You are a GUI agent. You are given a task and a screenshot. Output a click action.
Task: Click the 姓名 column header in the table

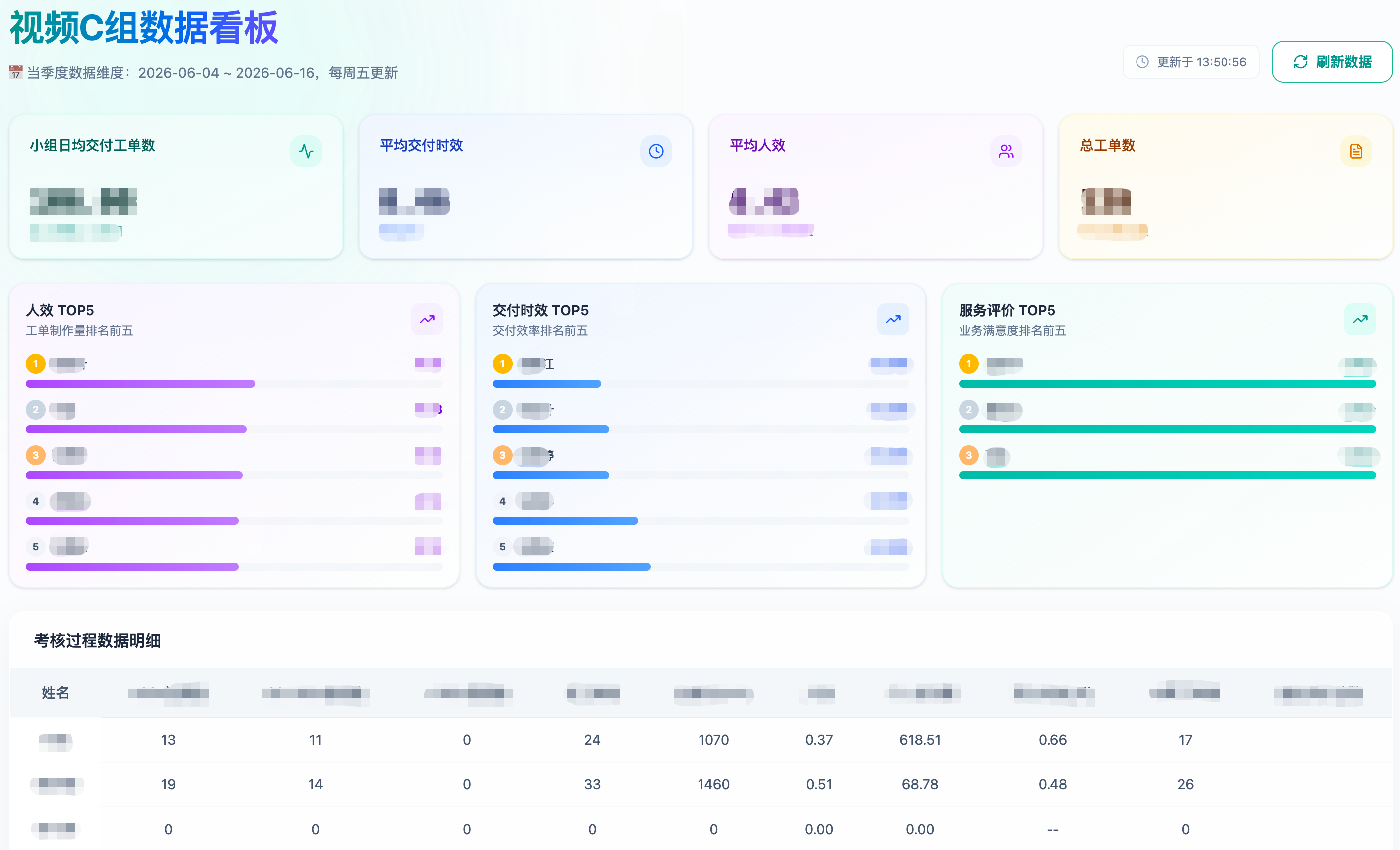click(x=56, y=692)
